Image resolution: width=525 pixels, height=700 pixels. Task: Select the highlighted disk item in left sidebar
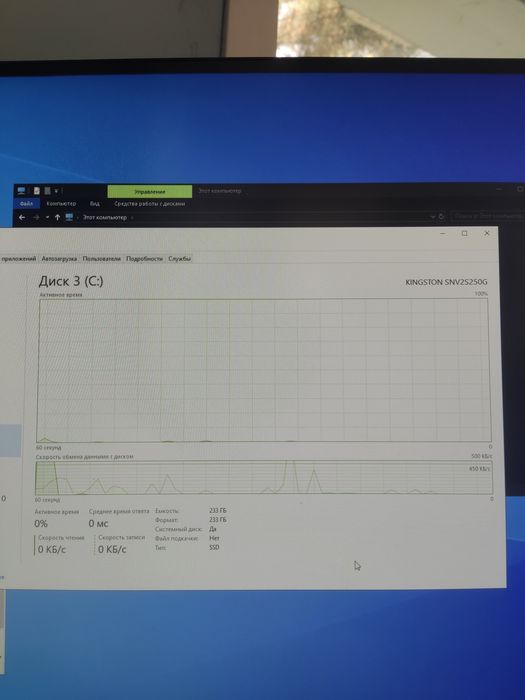point(10,441)
